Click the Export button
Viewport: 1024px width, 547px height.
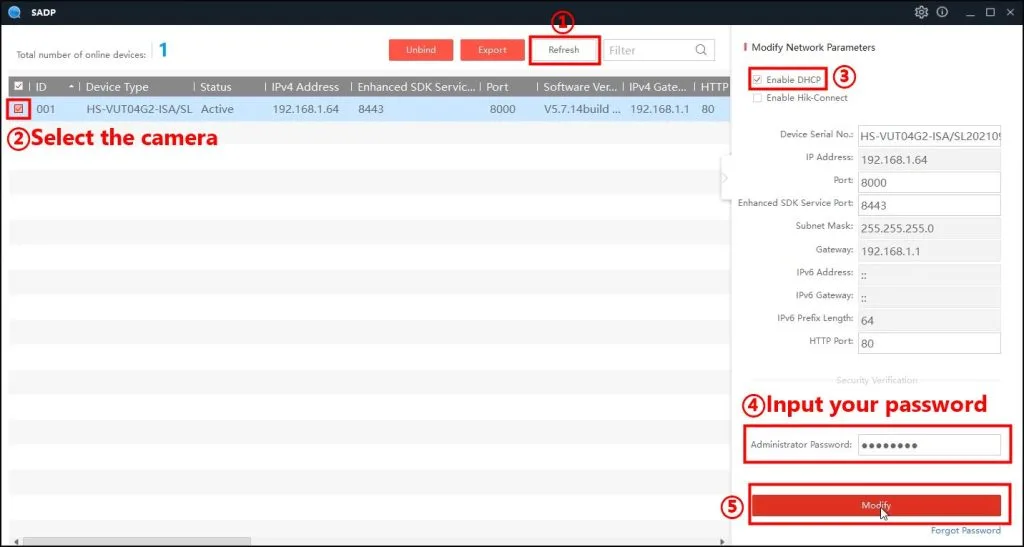492,50
